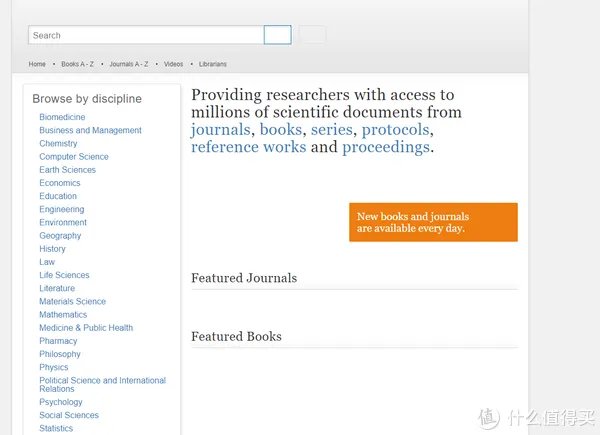Browse Materials Science discipline
600x435 pixels.
click(72, 301)
